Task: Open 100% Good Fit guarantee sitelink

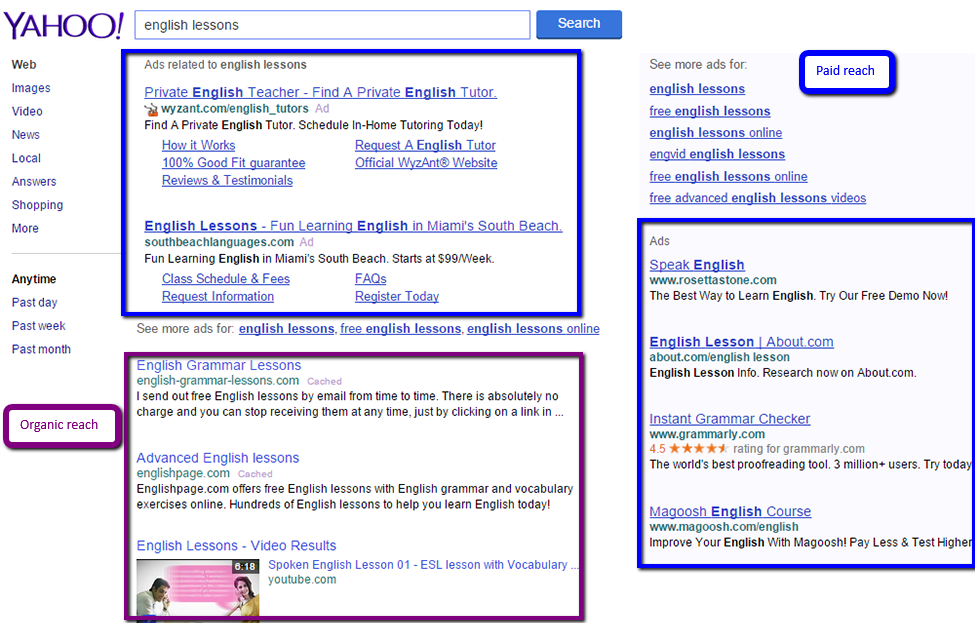Action: tap(233, 163)
